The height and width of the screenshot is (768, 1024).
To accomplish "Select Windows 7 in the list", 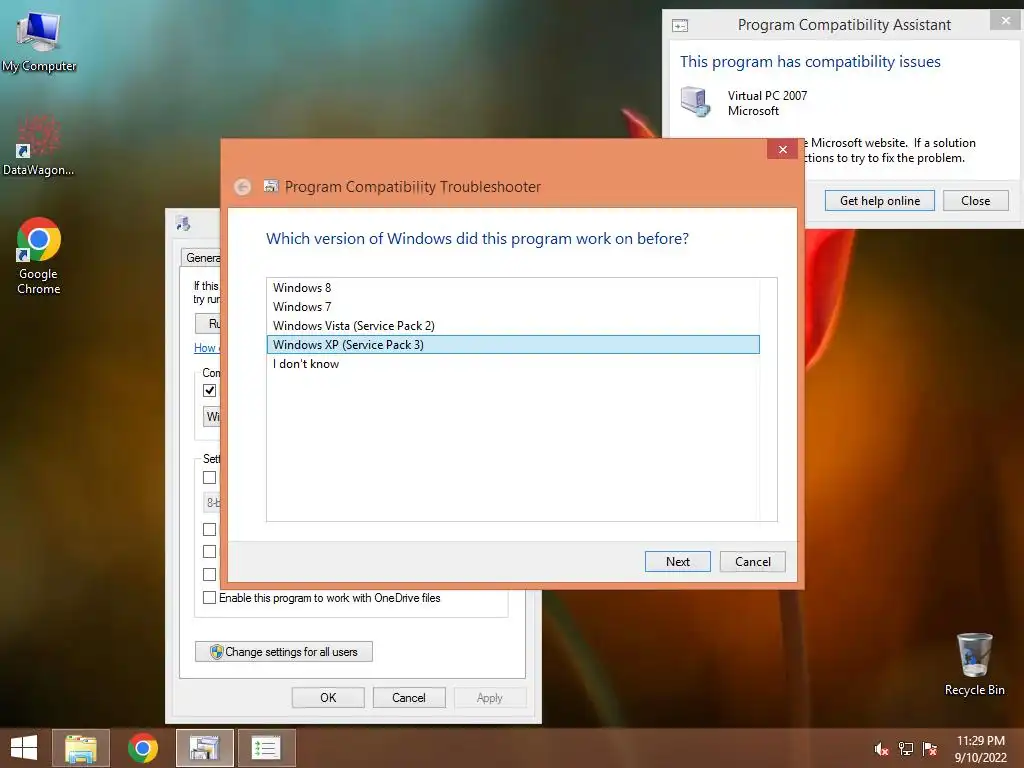I will (513, 306).
